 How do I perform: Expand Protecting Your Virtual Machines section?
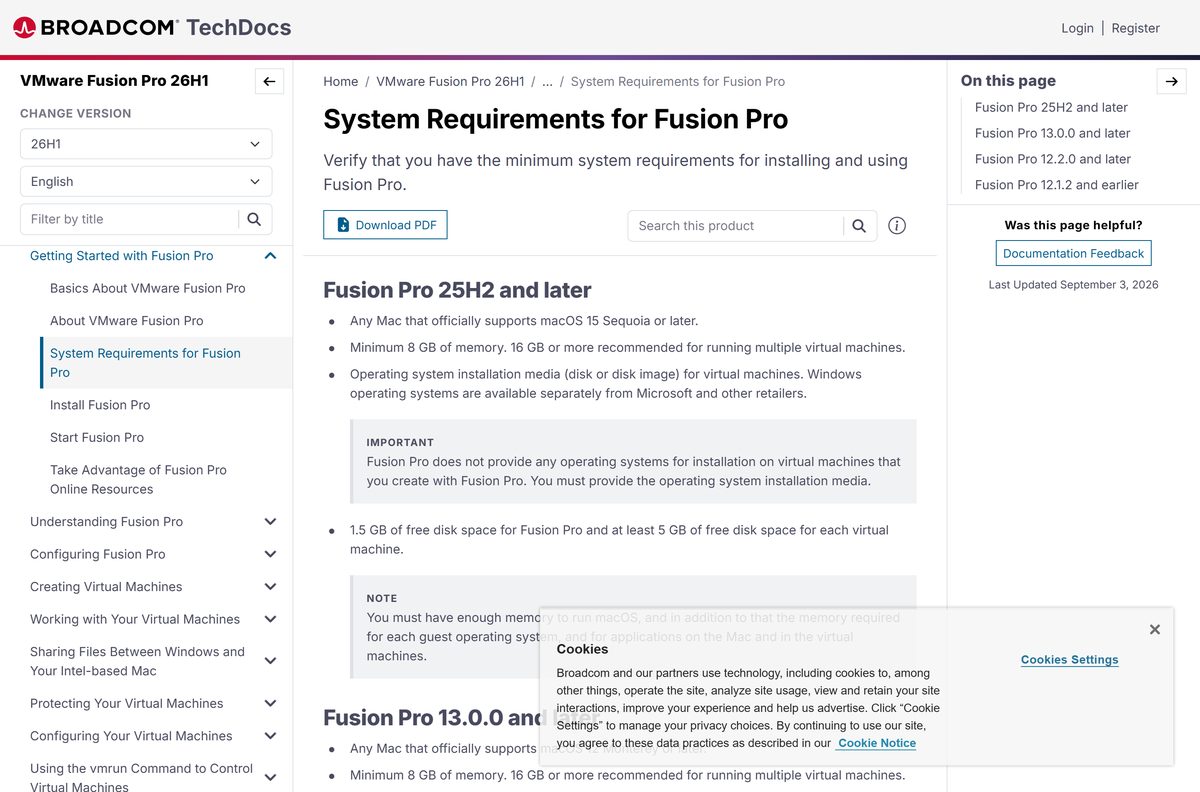pyautogui.click(x=270, y=704)
